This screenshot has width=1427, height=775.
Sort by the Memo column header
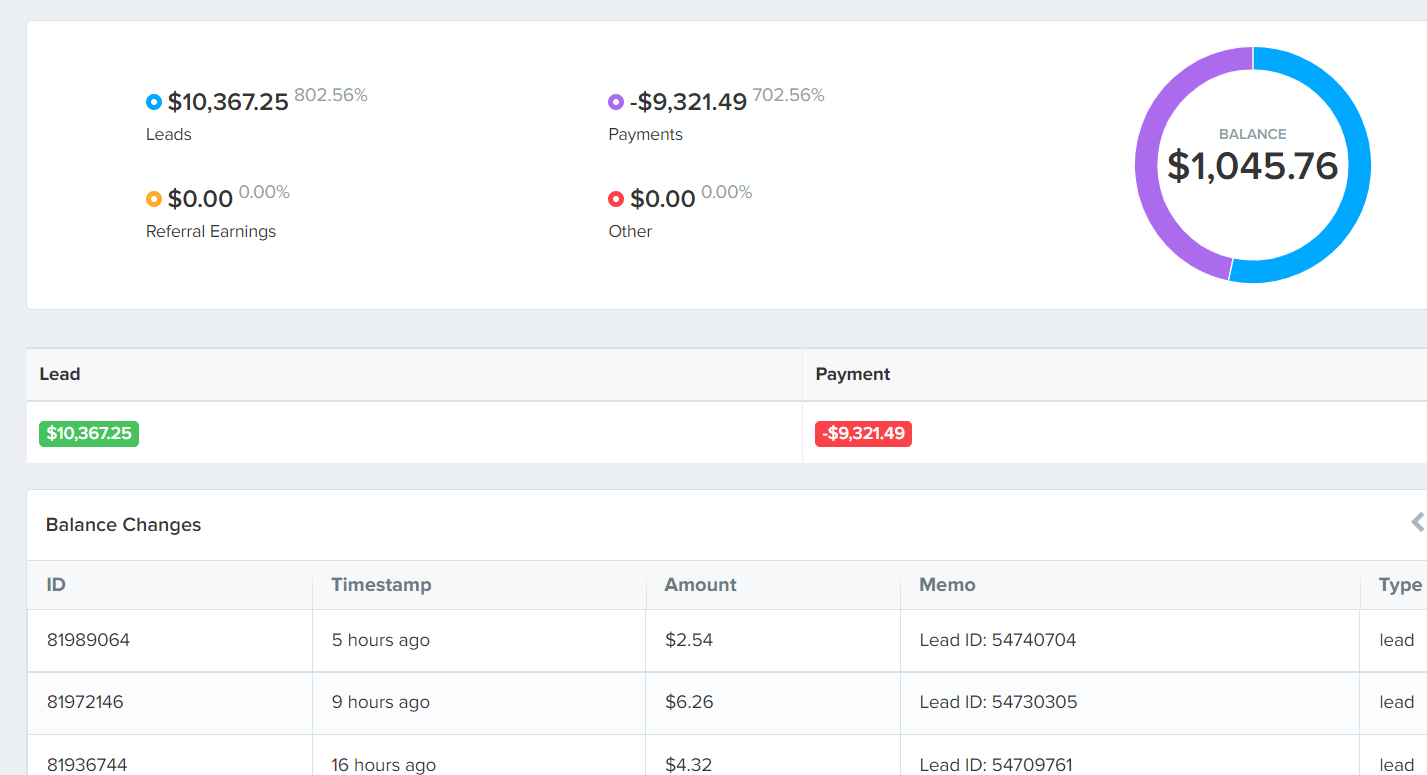coord(947,585)
